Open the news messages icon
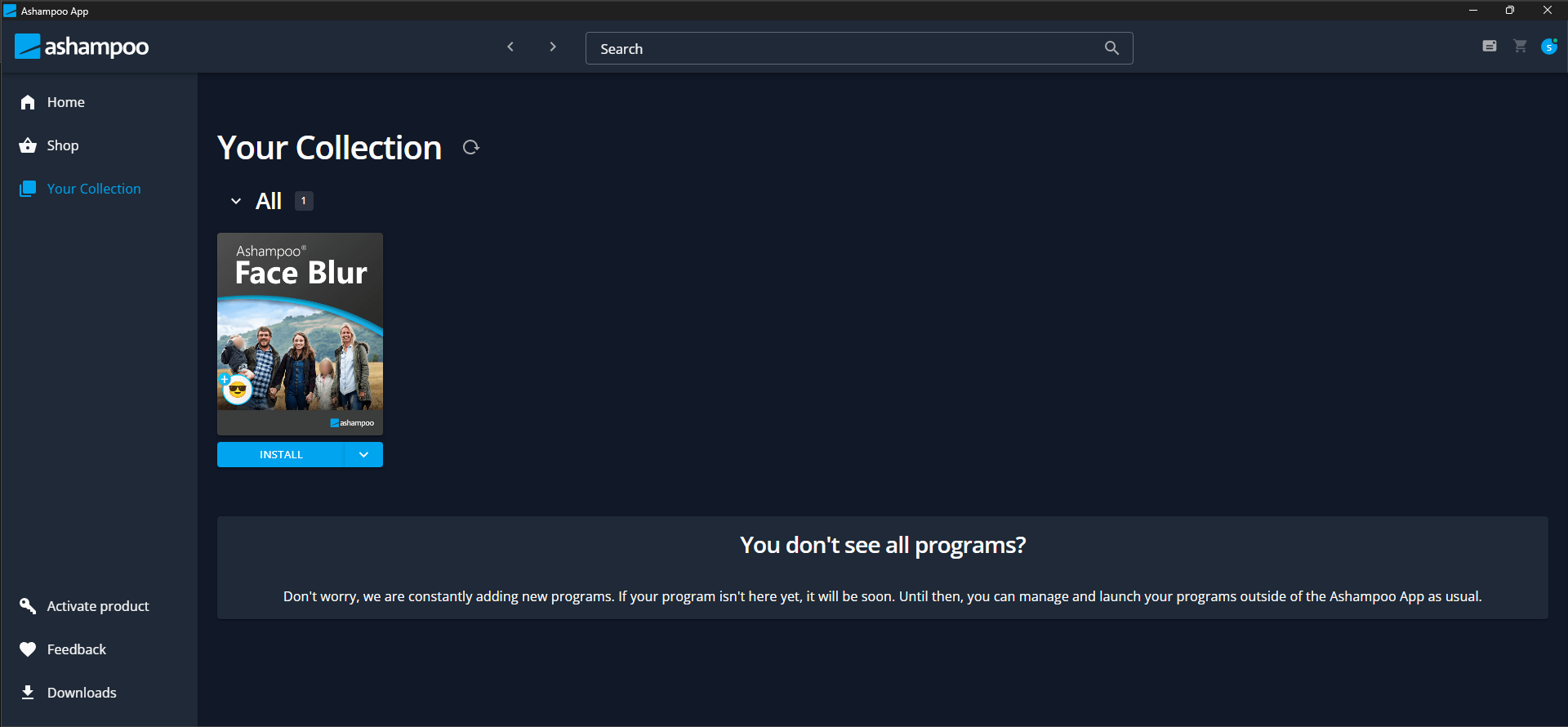The width and height of the screenshot is (1568, 727). pyautogui.click(x=1490, y=47)
